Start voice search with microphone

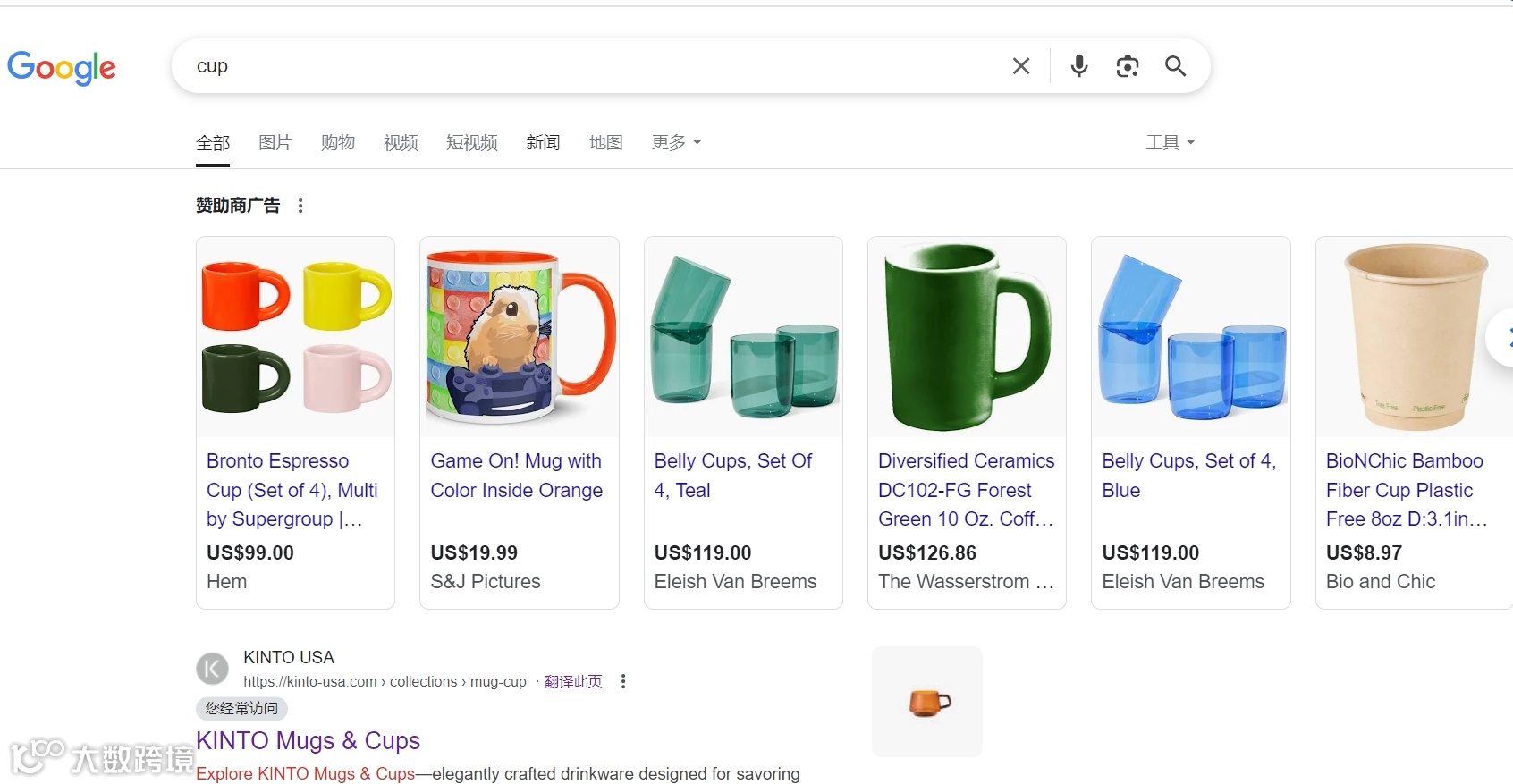1079,66
